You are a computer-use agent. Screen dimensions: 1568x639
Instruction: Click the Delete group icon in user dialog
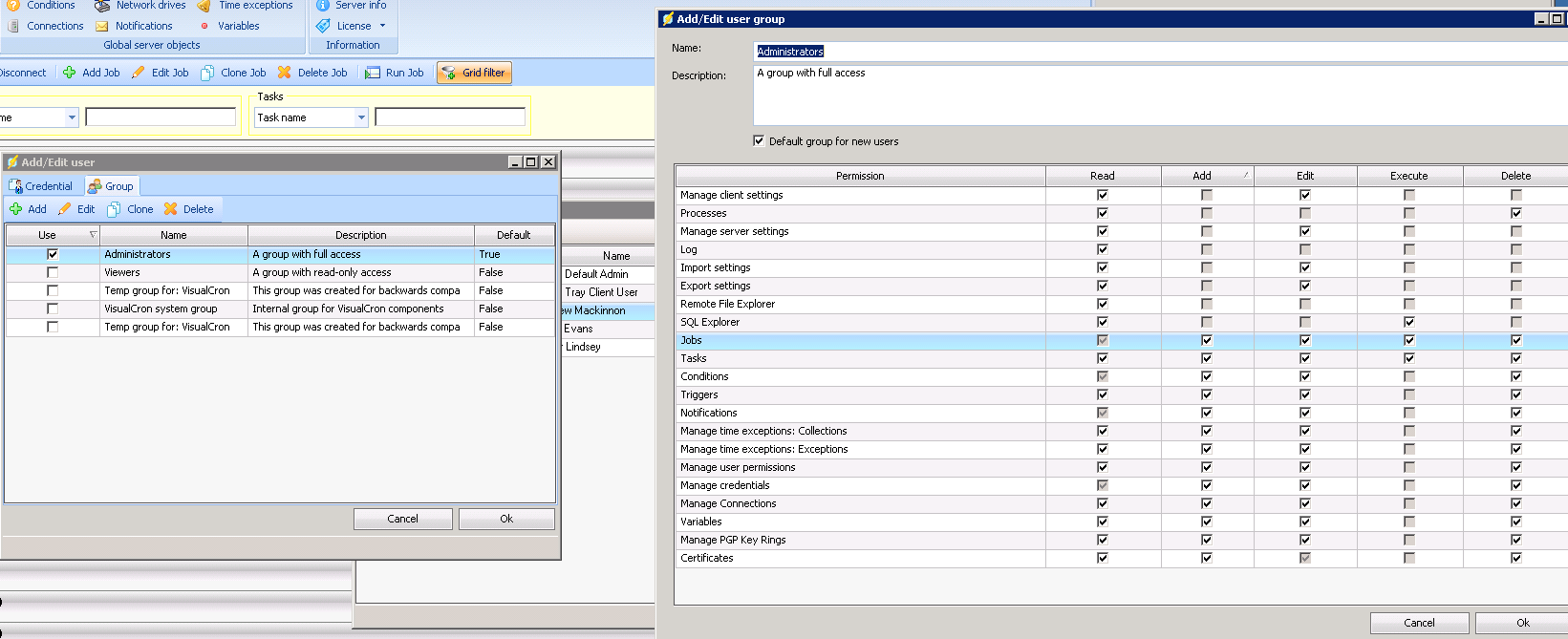(x=171, y=209)
